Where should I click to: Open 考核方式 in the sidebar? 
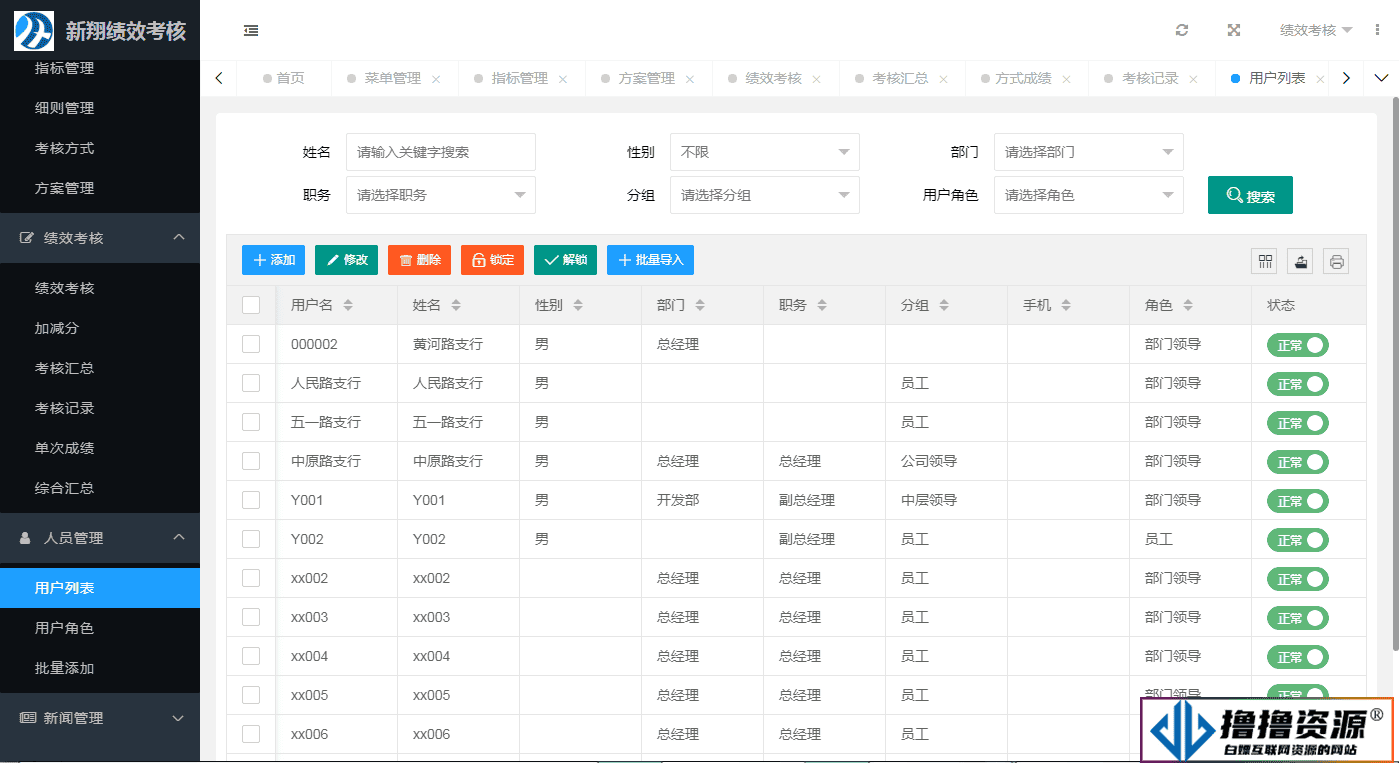point(100,148)
